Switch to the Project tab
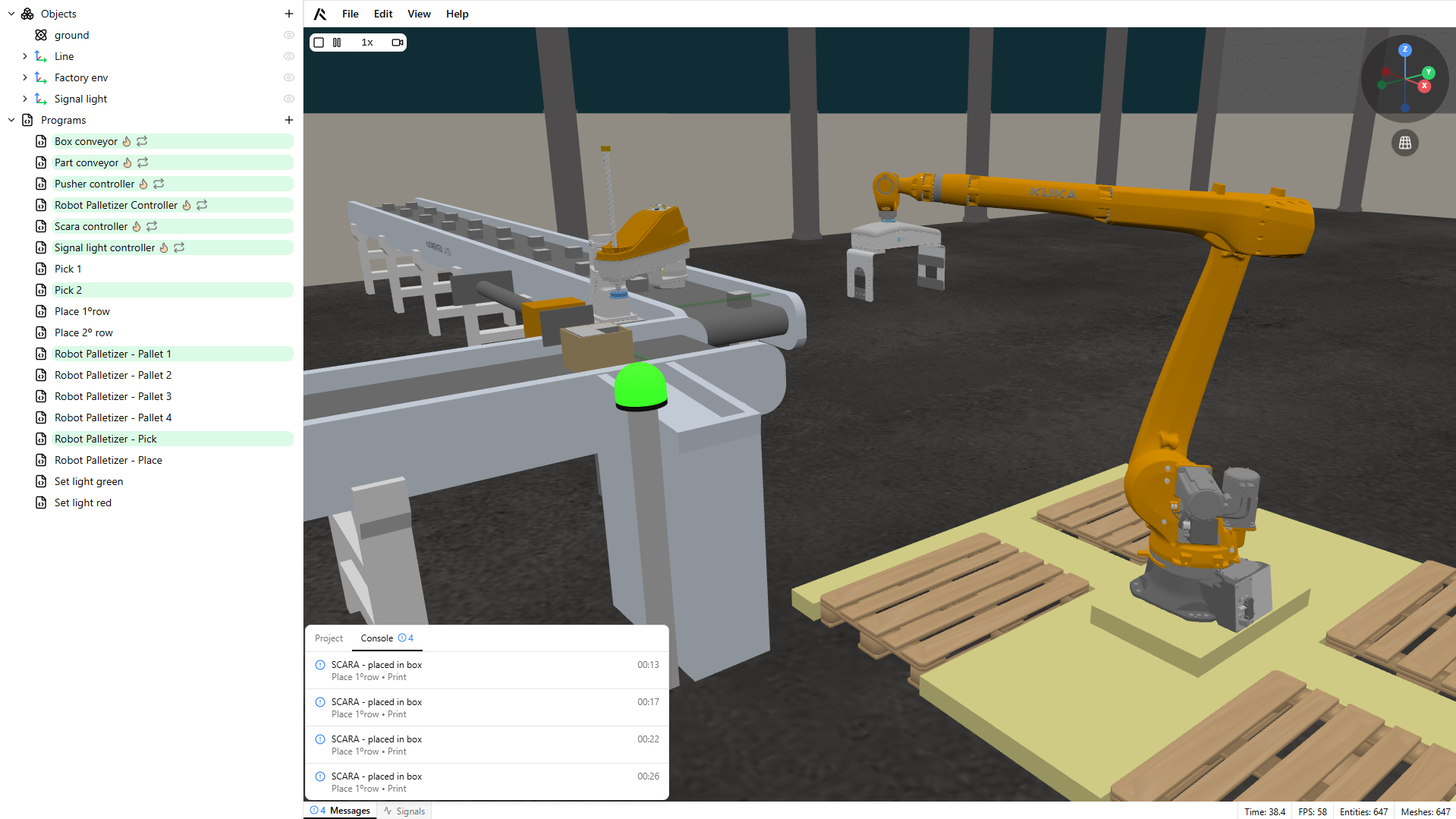This screenshot has height=819, width=1456. tap(329, 638)
